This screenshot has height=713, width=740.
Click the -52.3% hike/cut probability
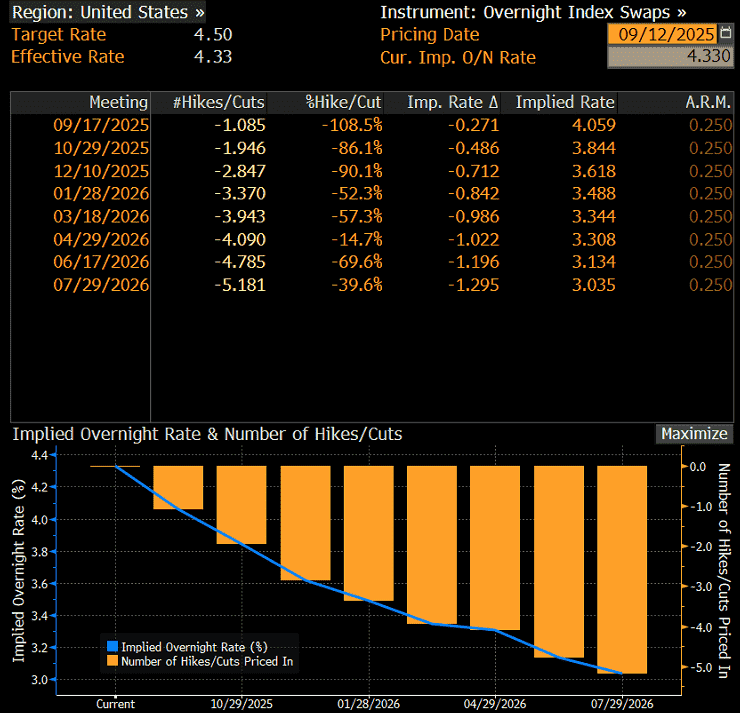pyautogui.click(x=356, y=193)
